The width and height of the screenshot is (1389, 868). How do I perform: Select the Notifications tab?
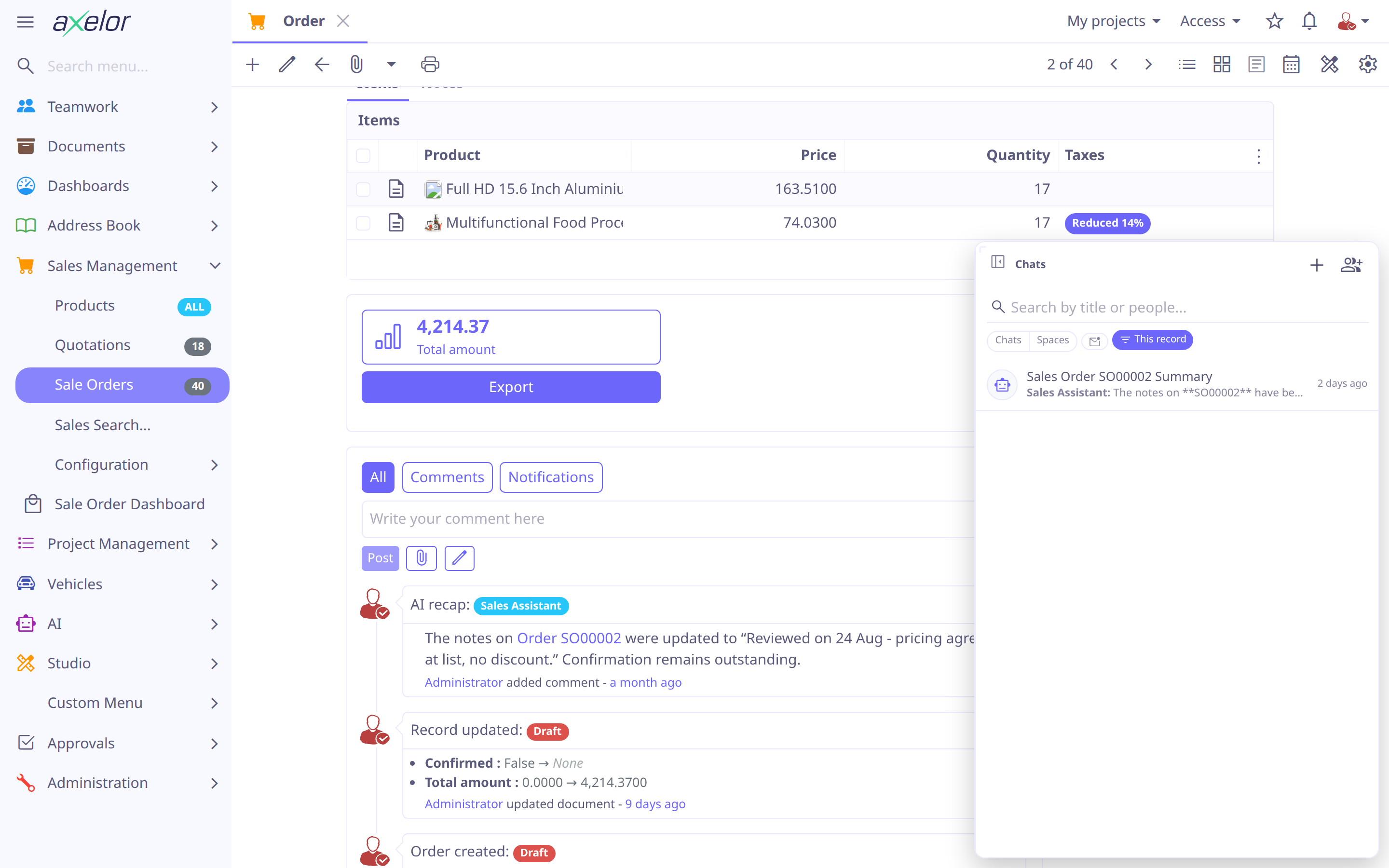pyautogui.click(x=550, y=477)
